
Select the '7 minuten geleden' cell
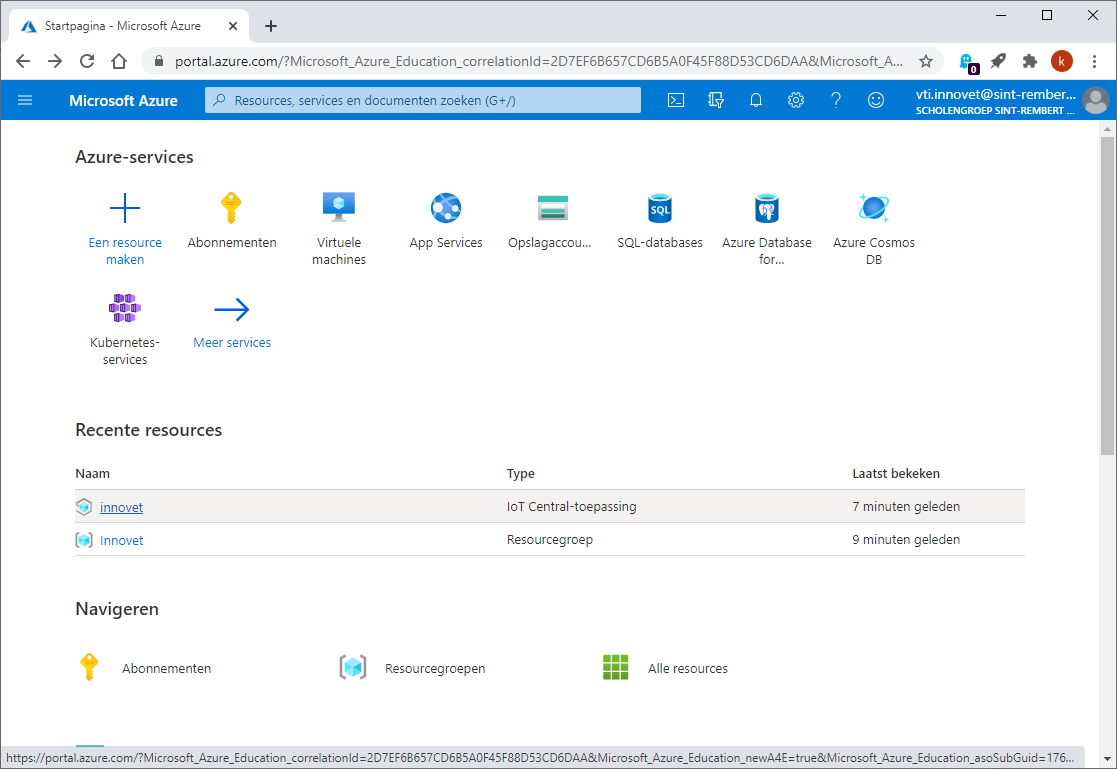click(906, 507)
